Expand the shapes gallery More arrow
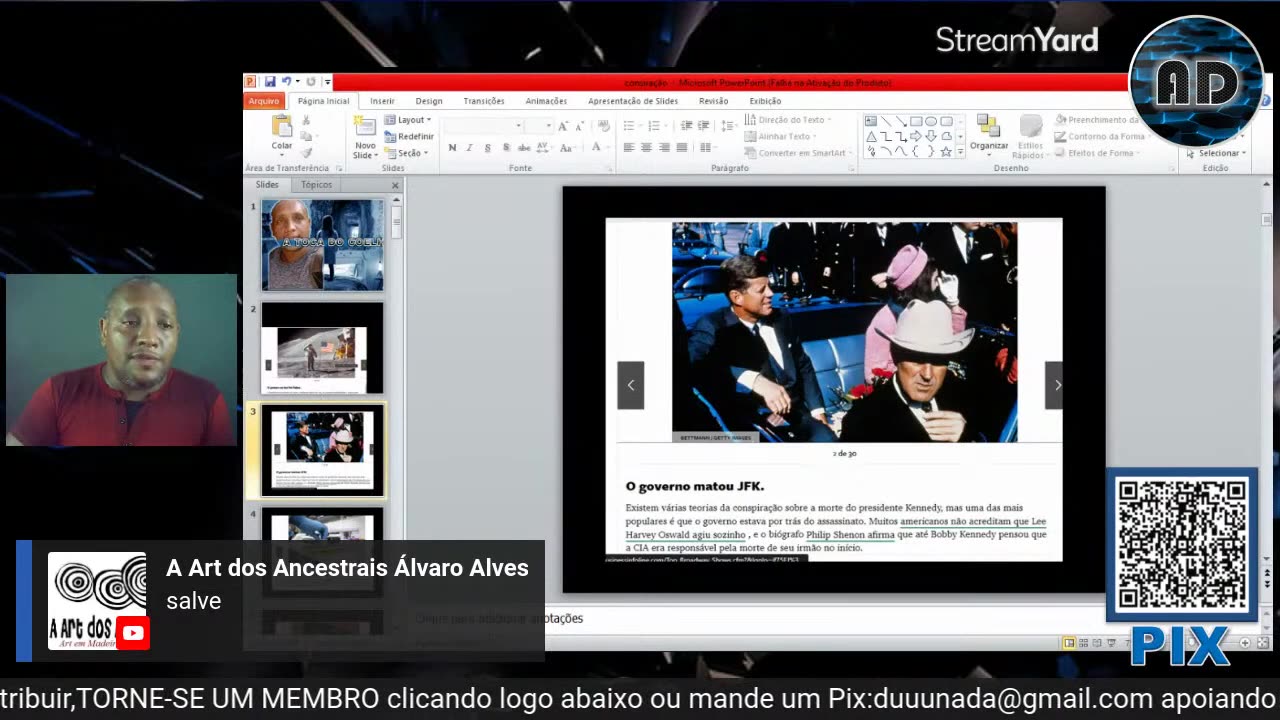Screen dimensions: 1280x720 click(961, 152)
